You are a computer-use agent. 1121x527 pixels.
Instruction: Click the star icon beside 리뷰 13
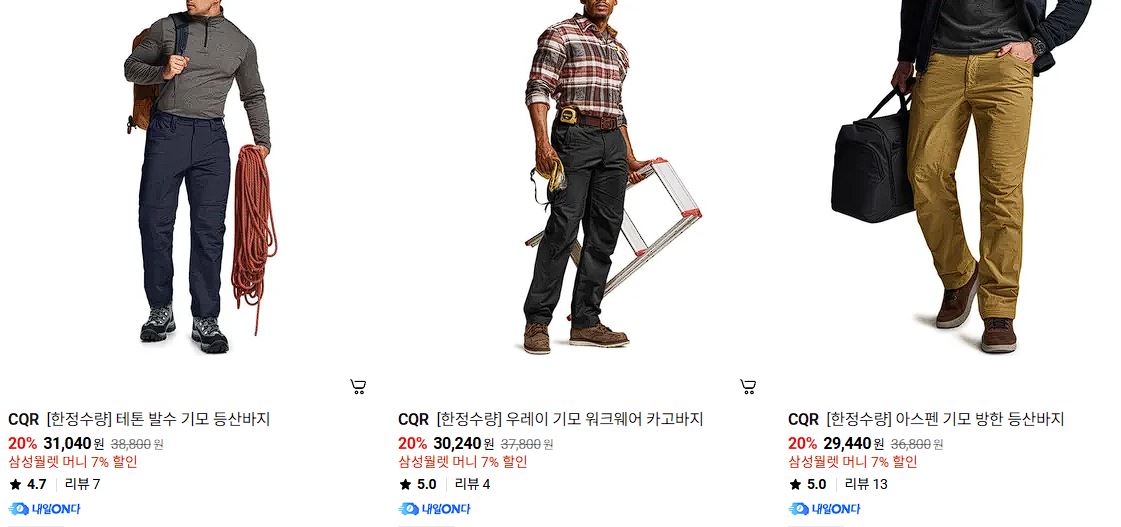point(795,485)
